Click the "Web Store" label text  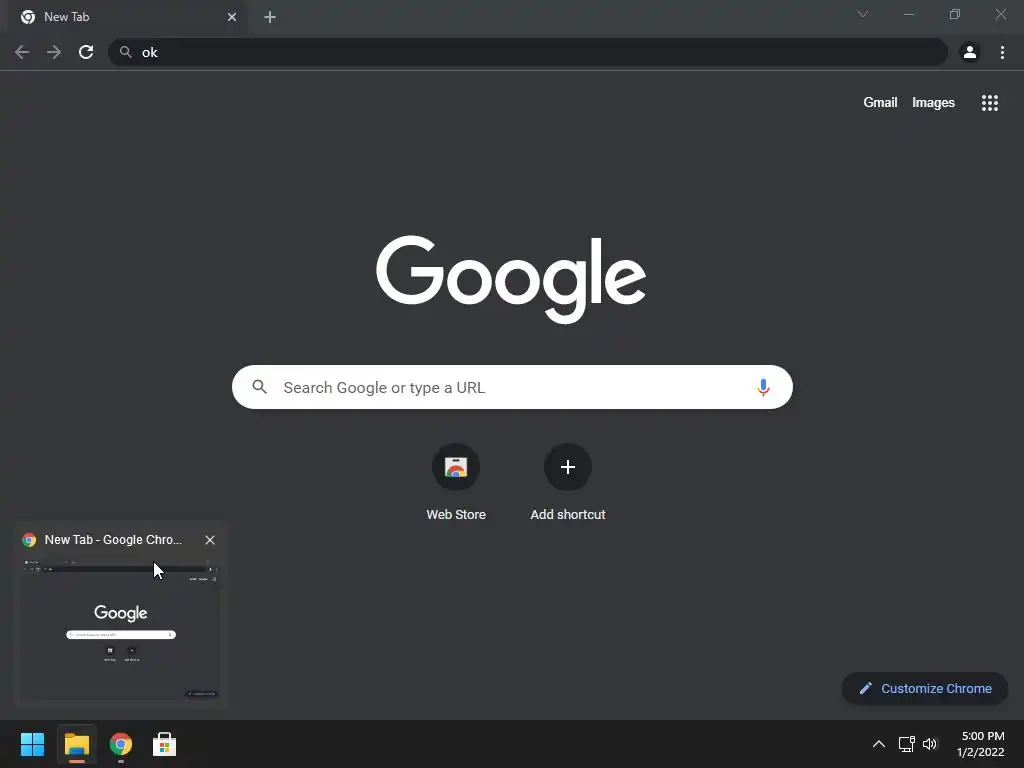pyautogui.click(x=456, y=515)
